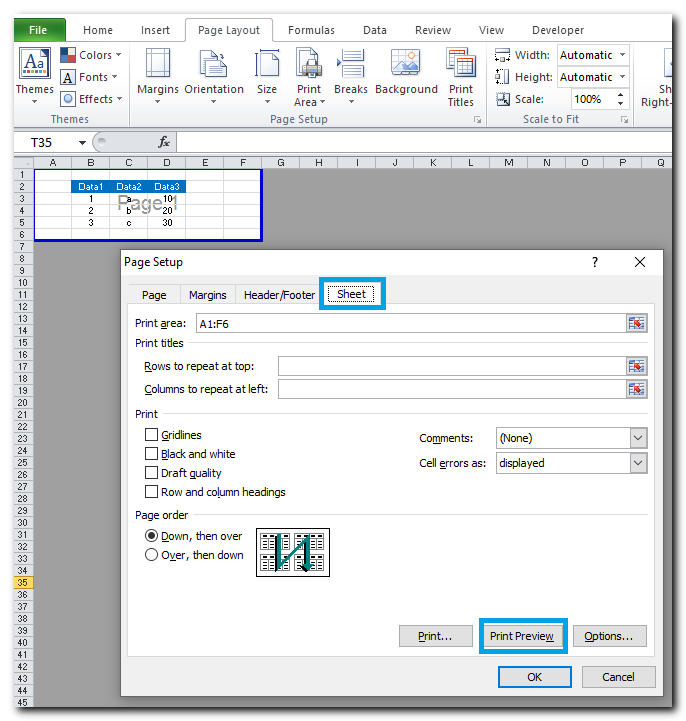Check the Black and white option

coord(152,454)
